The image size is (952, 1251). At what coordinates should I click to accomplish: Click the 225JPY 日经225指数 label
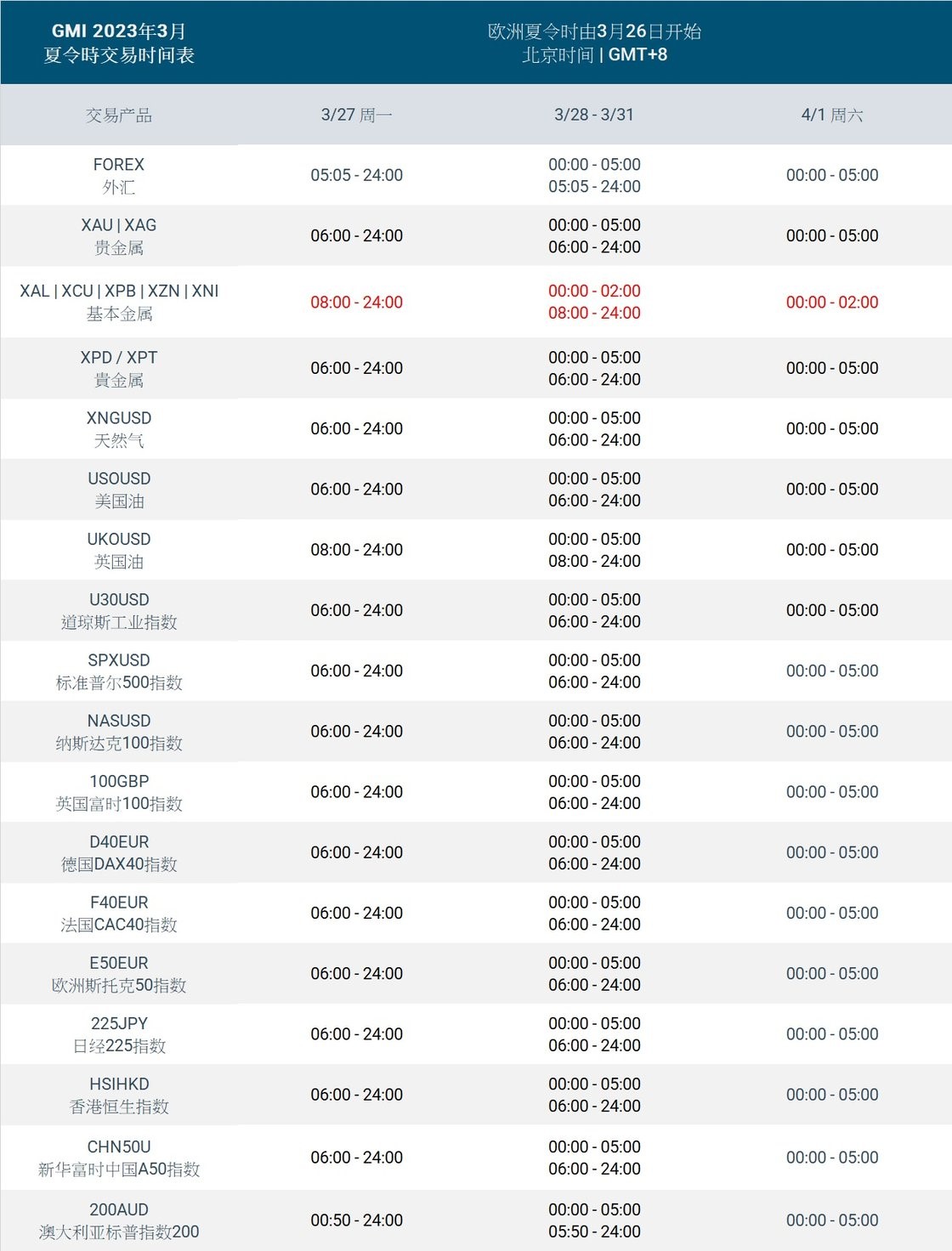[119, 1034]
